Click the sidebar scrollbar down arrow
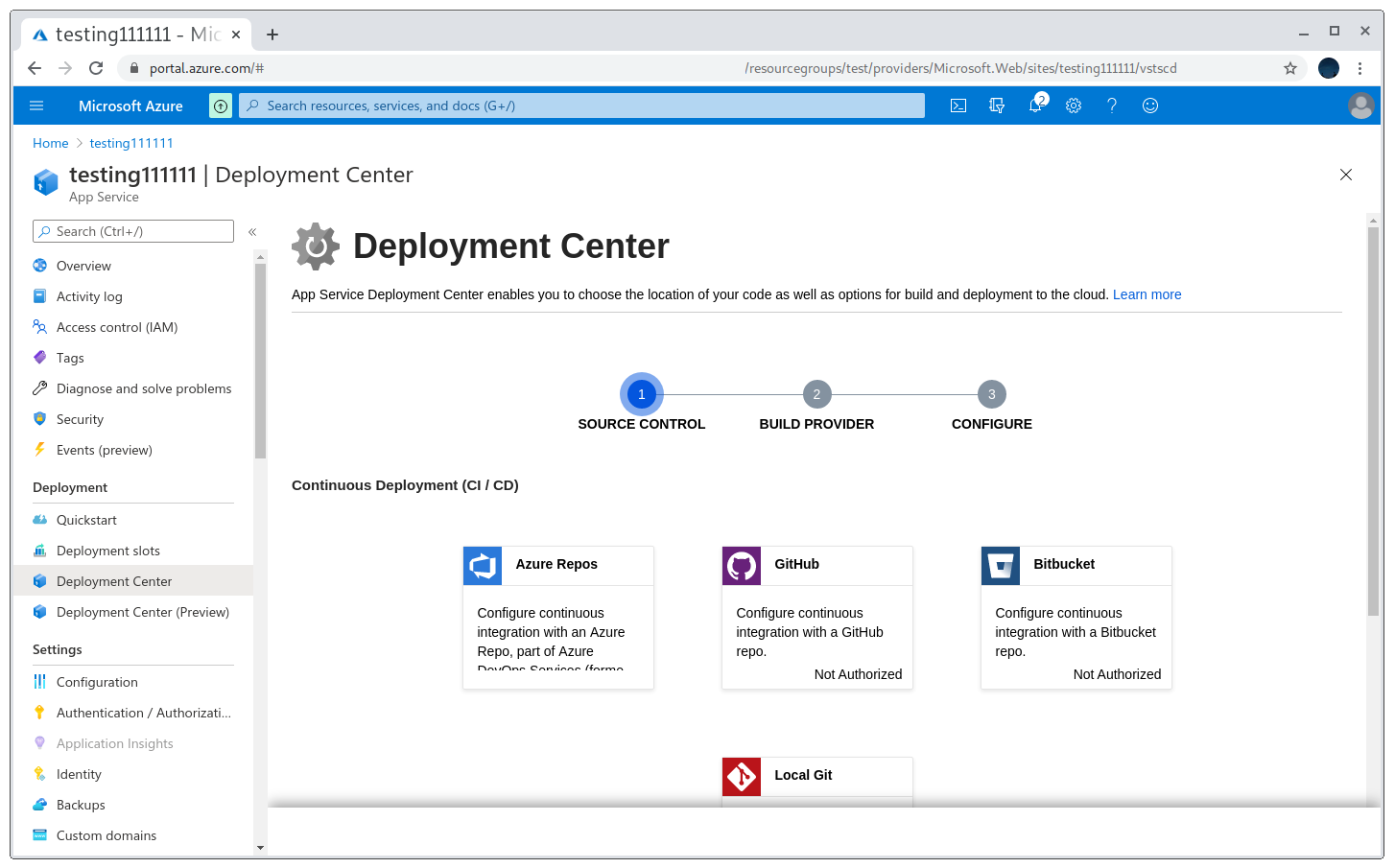Screen dimensions: 1395x868 [x=260, y=848]
